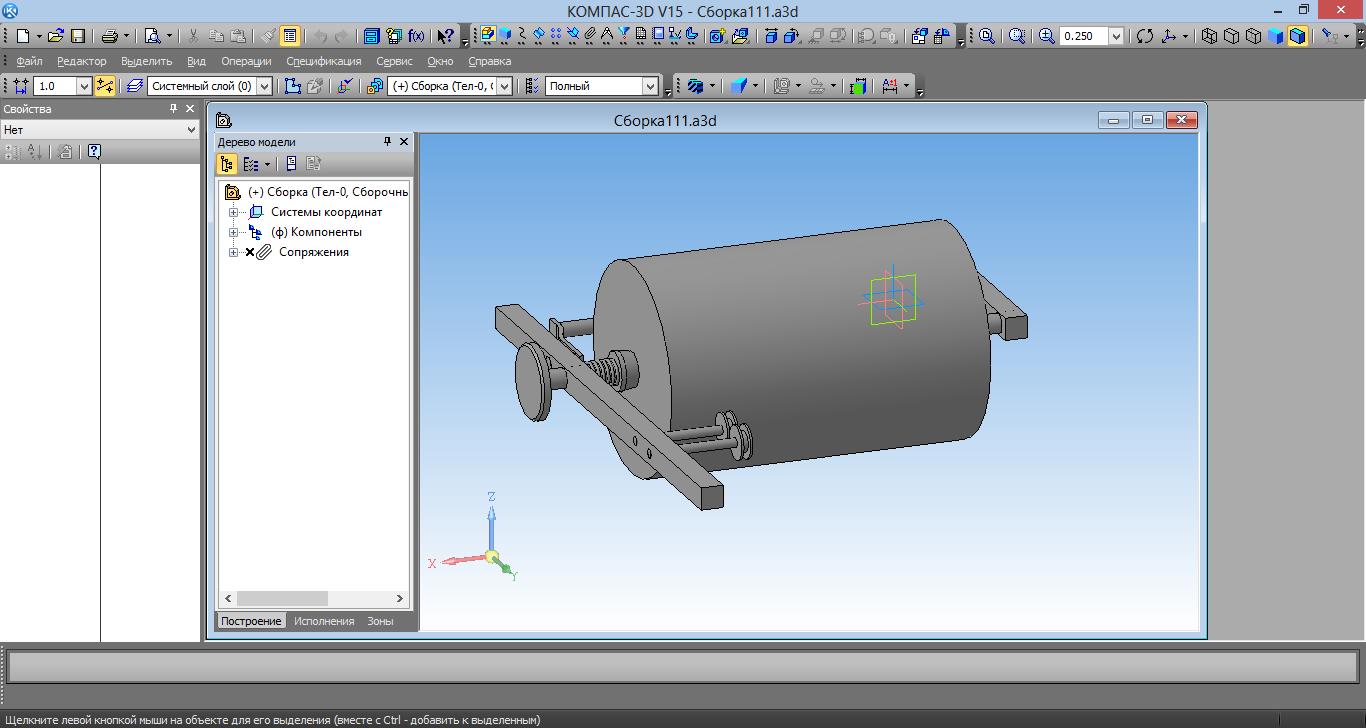1366x728 pixels.
Task: Click the rotate view circular arrows icon
Action: pos(1145,36)
